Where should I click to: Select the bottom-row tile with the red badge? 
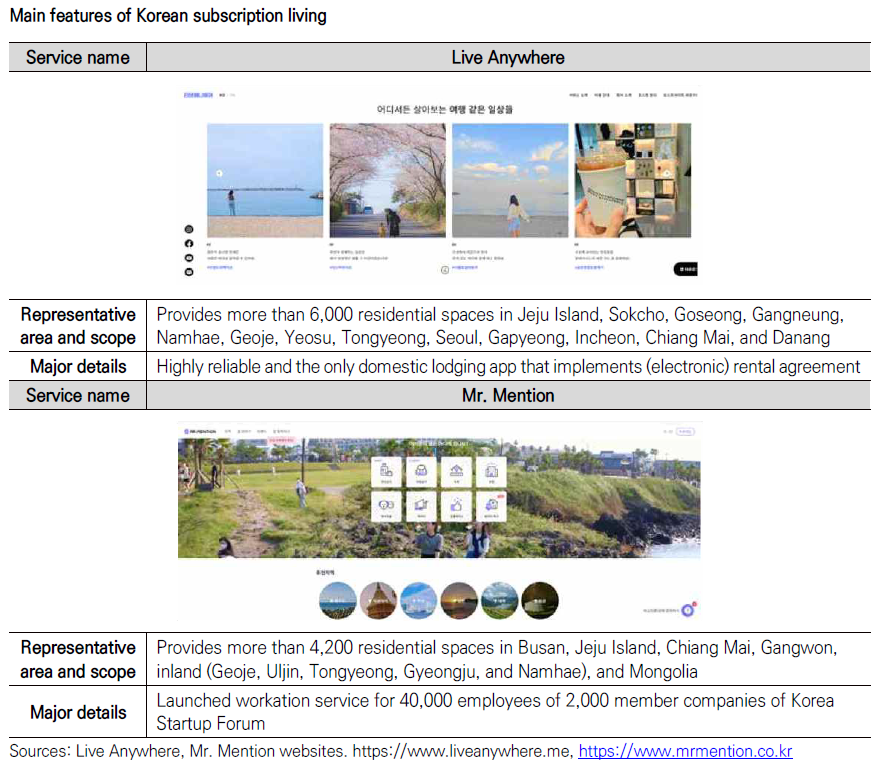[x=491, y=507]
